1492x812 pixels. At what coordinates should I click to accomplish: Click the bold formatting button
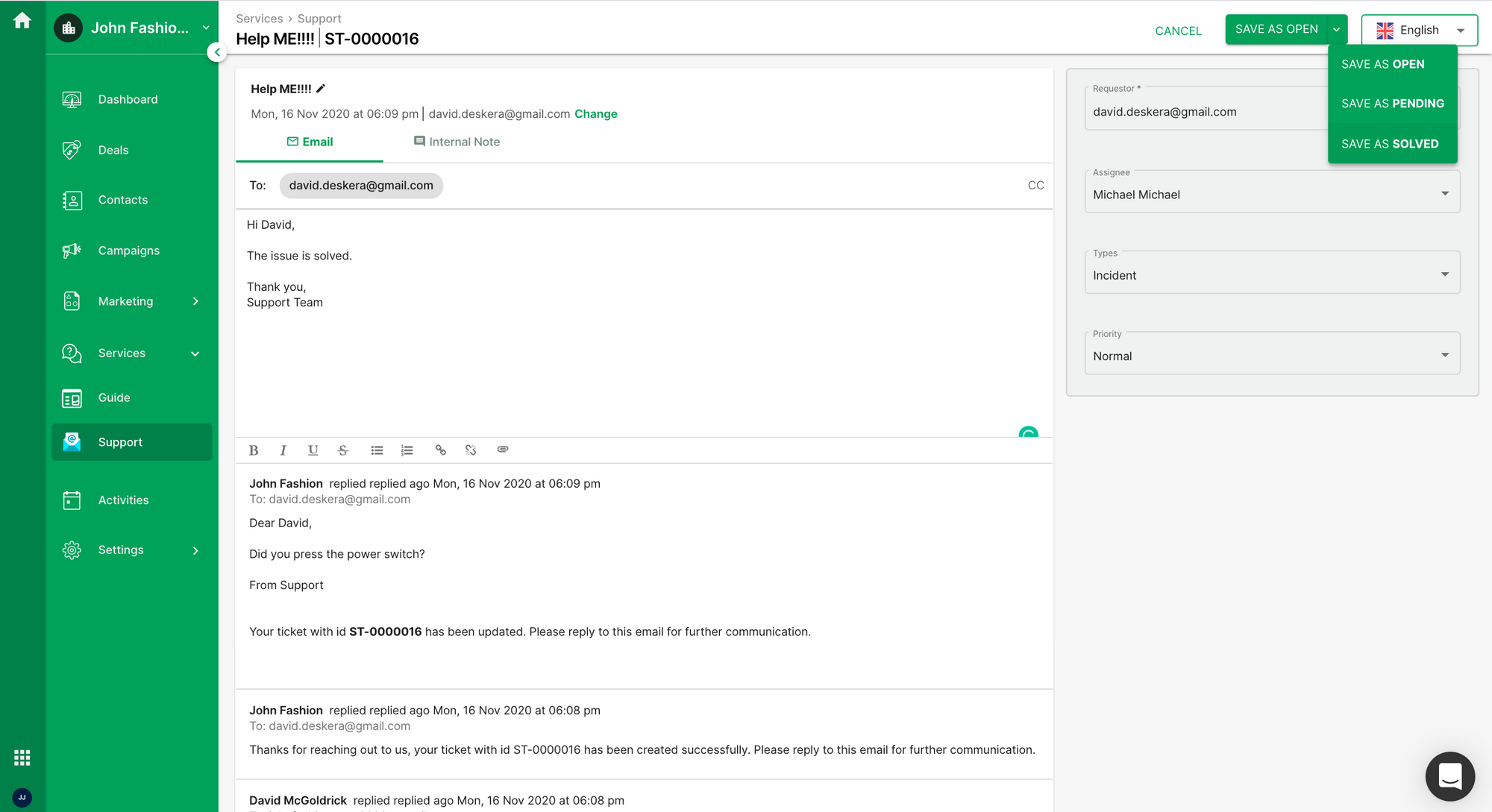(x=253, y=449)
